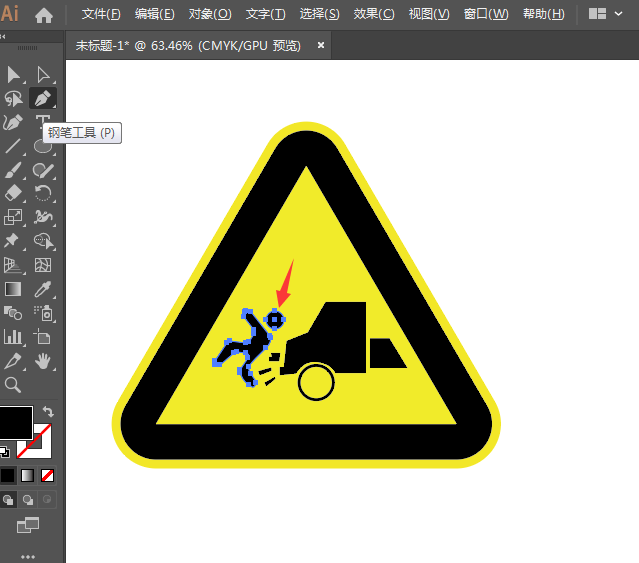Enable Draw Behind mode
This screenshot has width=639, height=563.
[28, 499]
